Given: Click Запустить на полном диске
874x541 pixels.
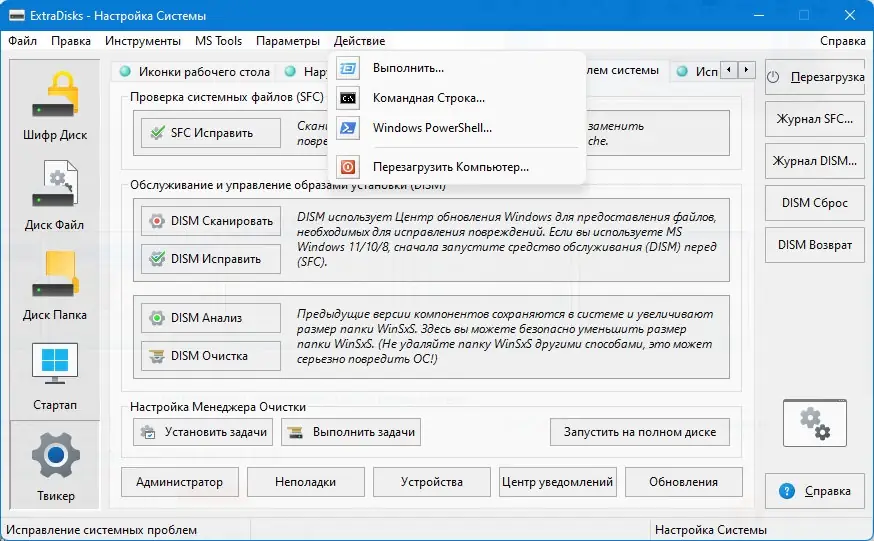Looking at the screenshot, I should point(639,432).
